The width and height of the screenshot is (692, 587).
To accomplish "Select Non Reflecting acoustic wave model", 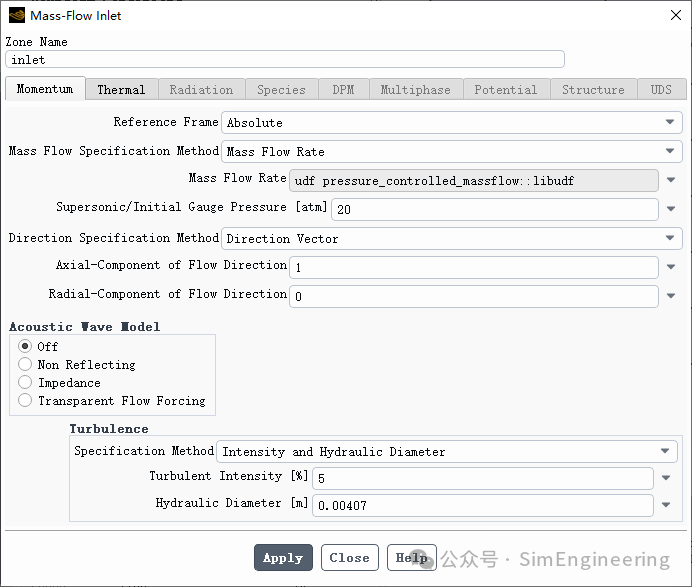I will [x=25, y=365].
